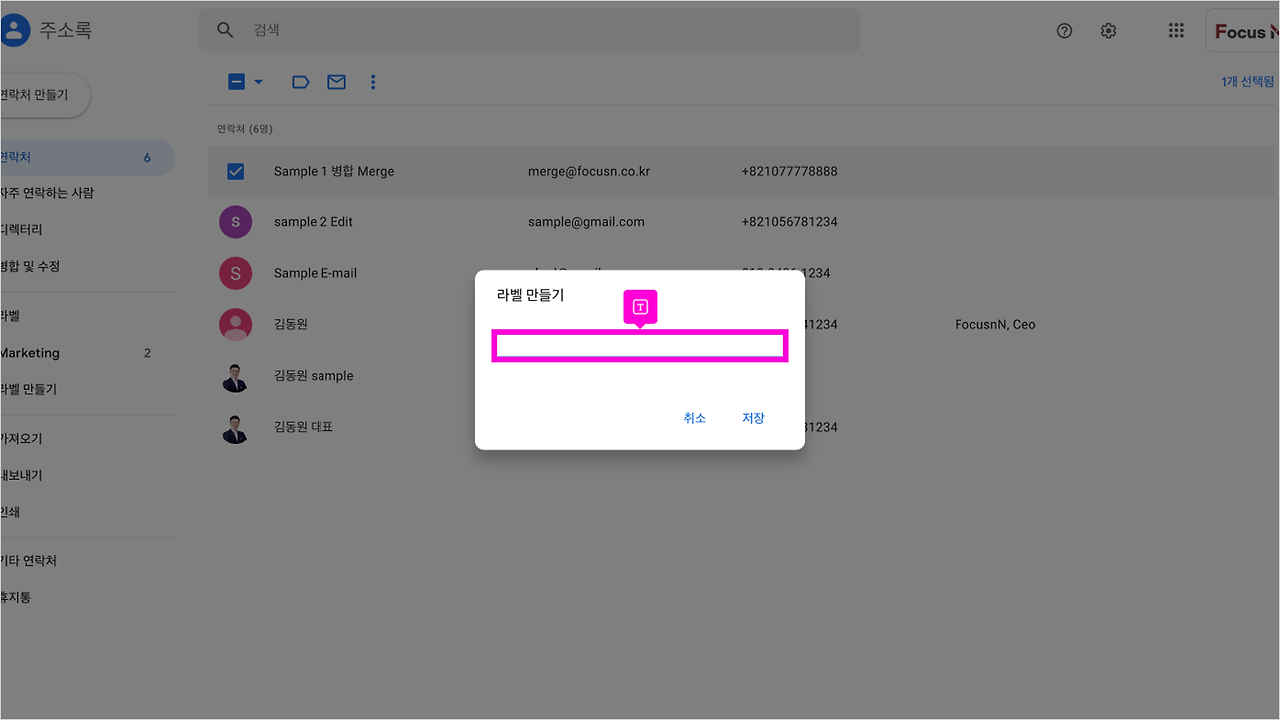Uncheck the Sample 1 병합 Merge checkbox
1280x720 pixels.
[235, 171]
